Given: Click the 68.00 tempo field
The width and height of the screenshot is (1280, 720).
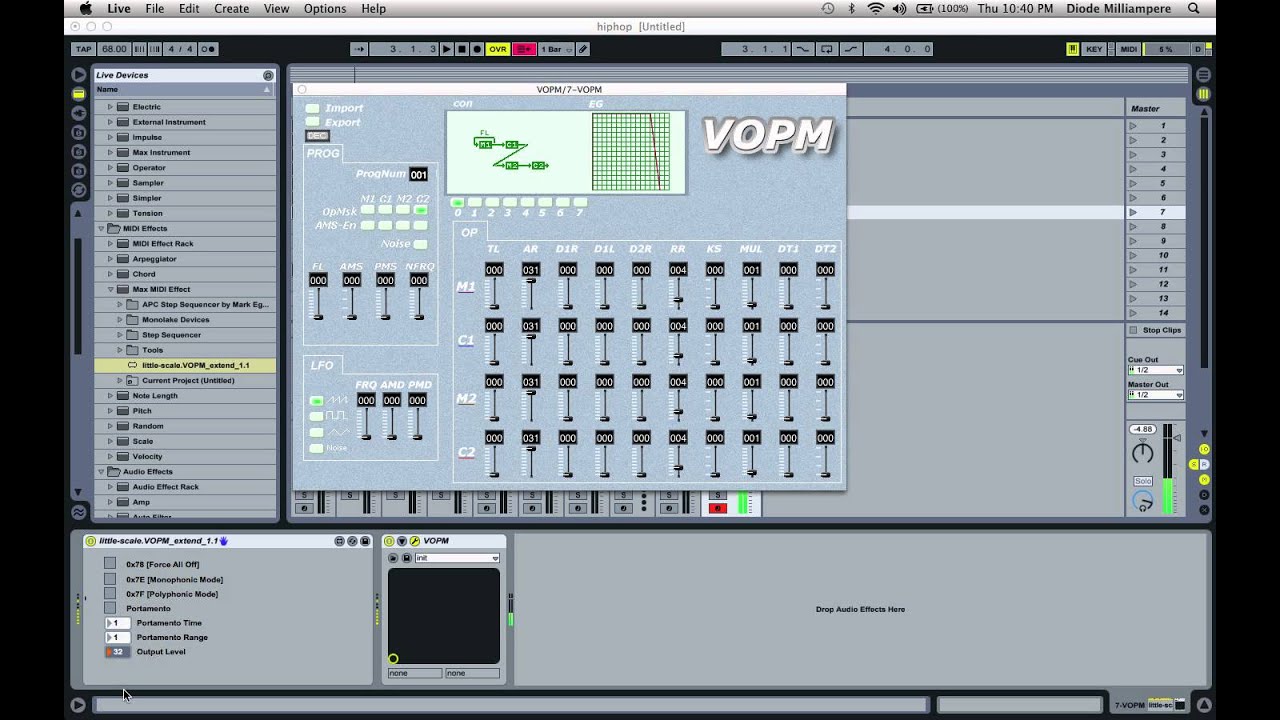Looking at the screenshot, I should [x=114, y=49].
